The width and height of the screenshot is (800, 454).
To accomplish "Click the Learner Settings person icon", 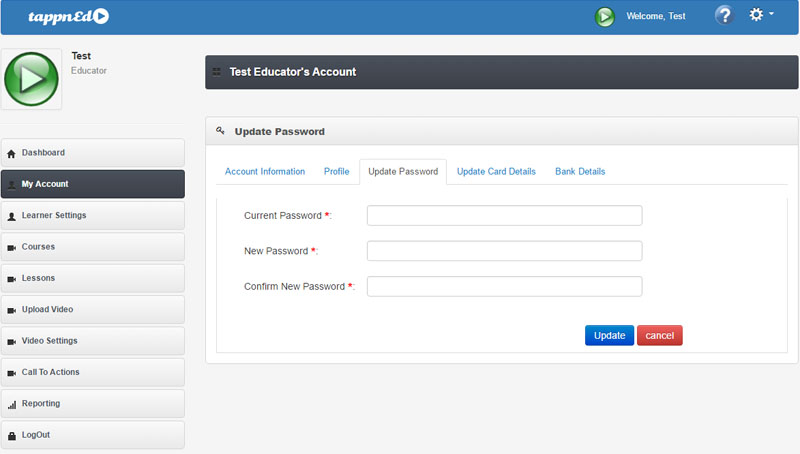I will pyautogui.click(x=11, y=216).
